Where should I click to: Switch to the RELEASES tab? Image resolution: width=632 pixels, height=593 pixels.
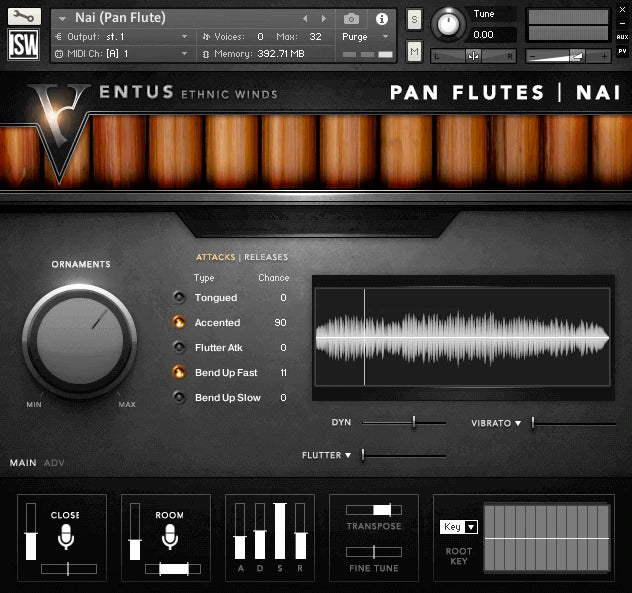(x=266, y=257)
